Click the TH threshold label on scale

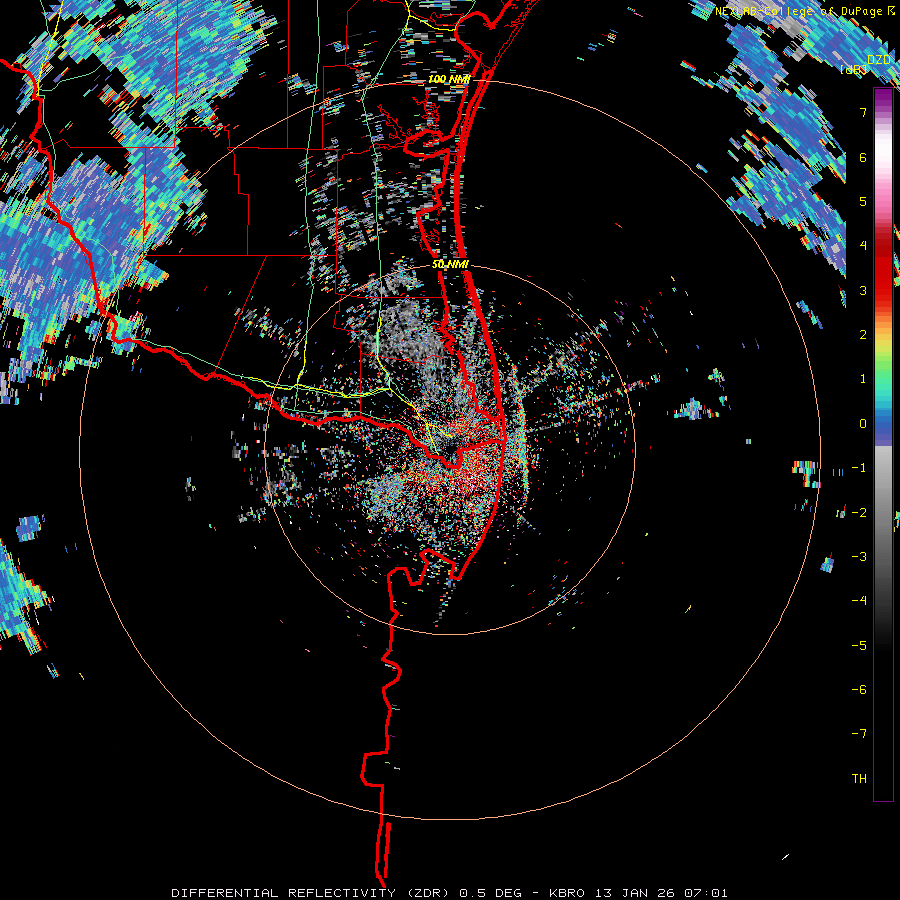(859, 779)
